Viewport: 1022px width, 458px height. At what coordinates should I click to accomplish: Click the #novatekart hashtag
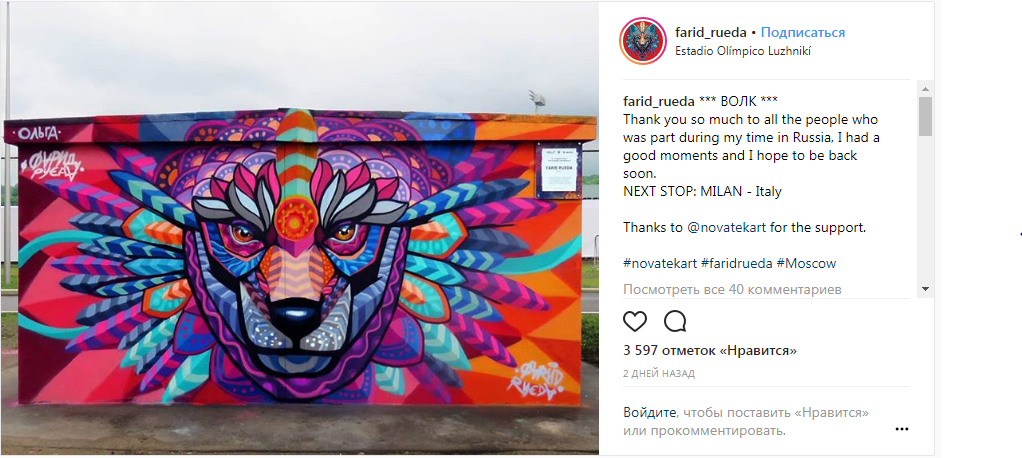(x=660, y=263)
